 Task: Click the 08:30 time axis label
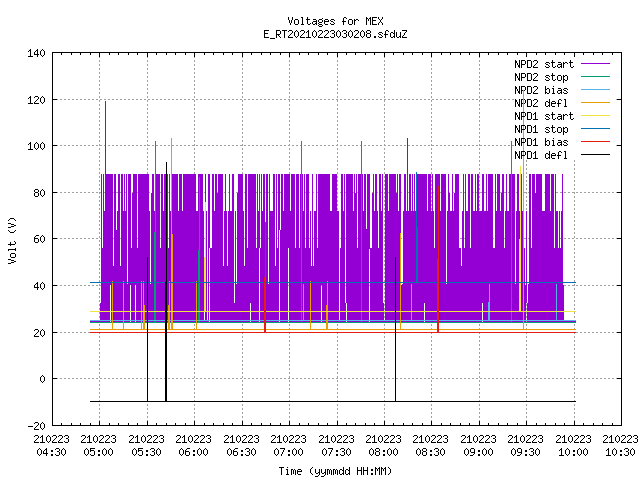pos(431,452)
